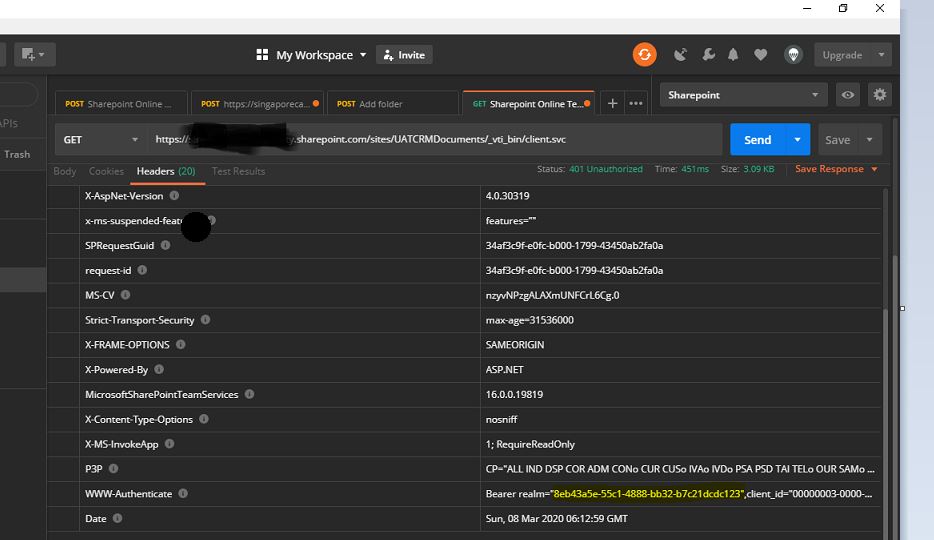Screen dimensions: 934x540
Task: Open settings via the wrench icon
Action: 708,55
